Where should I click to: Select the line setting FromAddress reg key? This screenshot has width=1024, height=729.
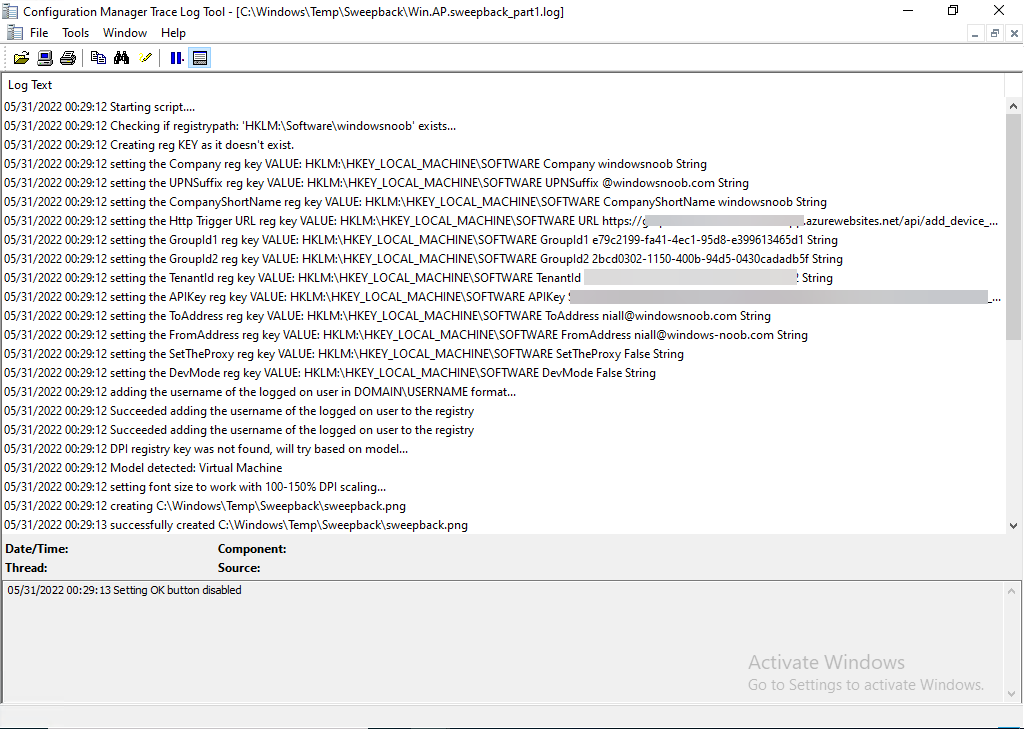click(x=503, y=334)
